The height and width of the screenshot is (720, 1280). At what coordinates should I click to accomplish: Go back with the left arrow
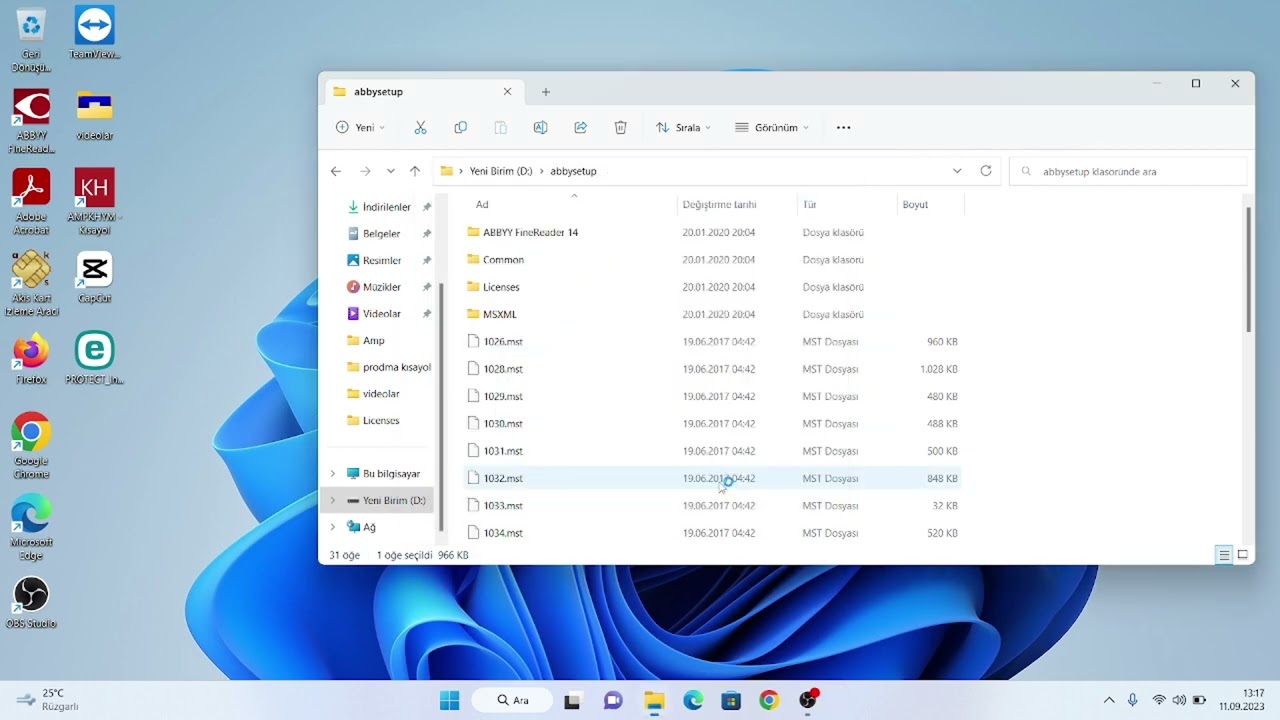point(336,171)
